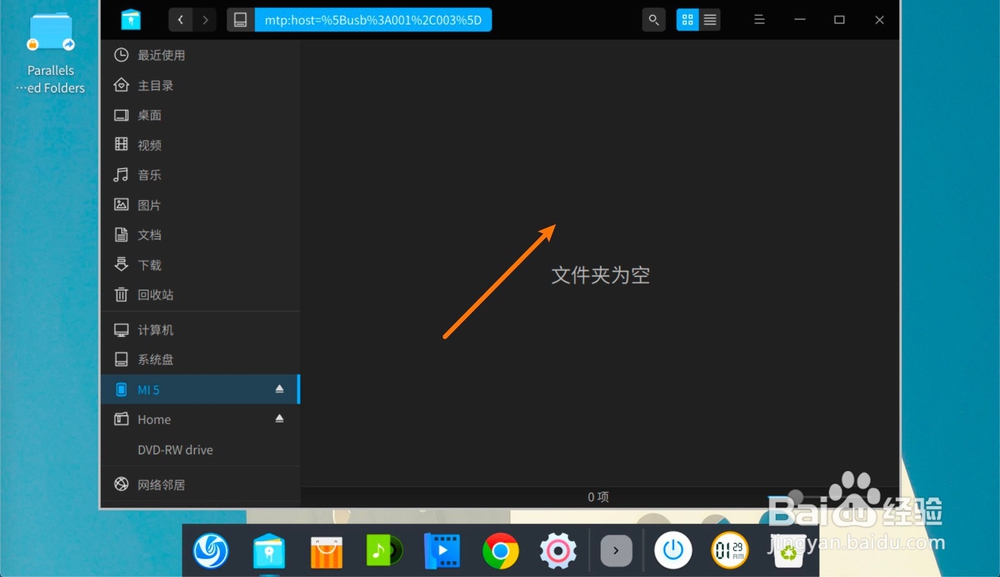Launch Google Chrome from dock
Viewport: 1000px width, 577px height.
click(x=501, y=551)
